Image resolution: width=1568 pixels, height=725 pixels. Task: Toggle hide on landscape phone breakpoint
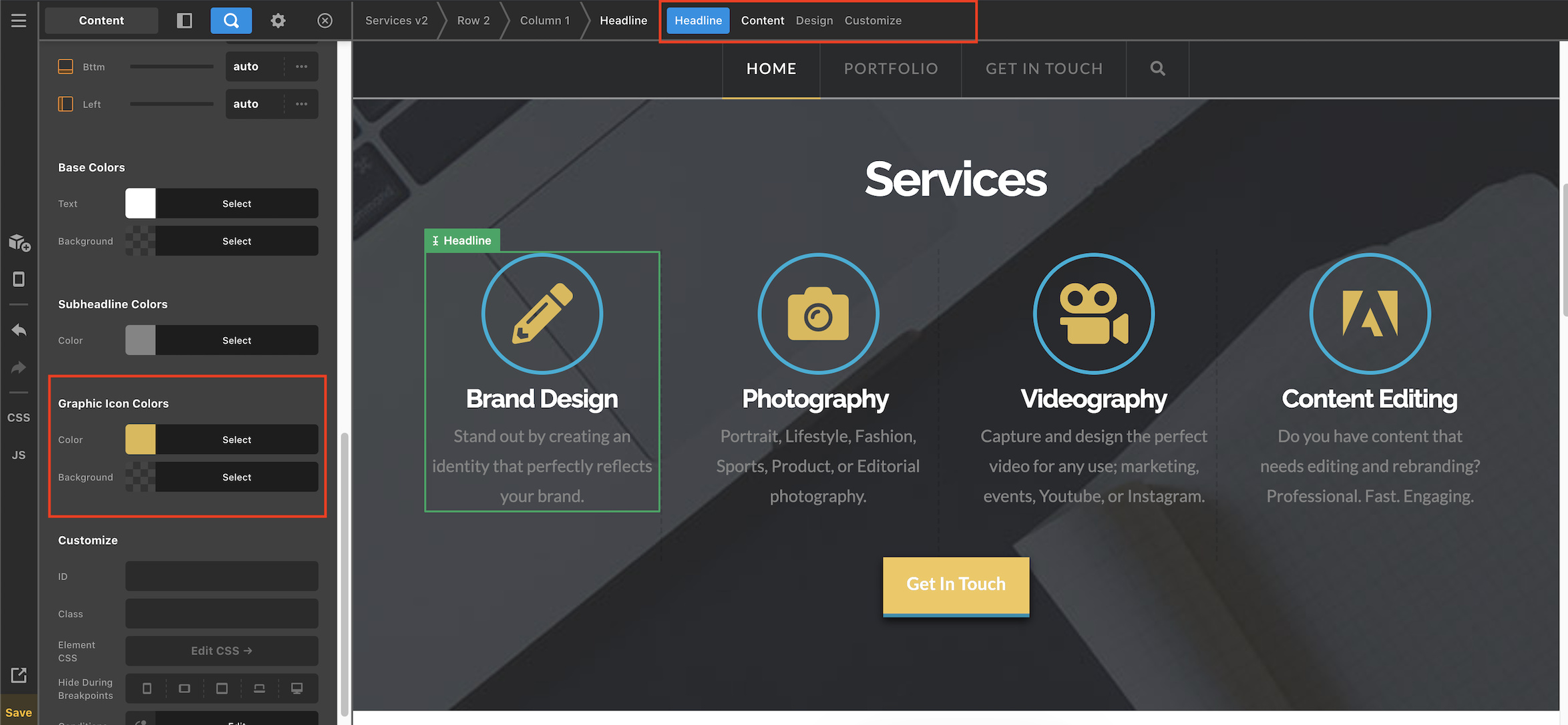(184, 688)
